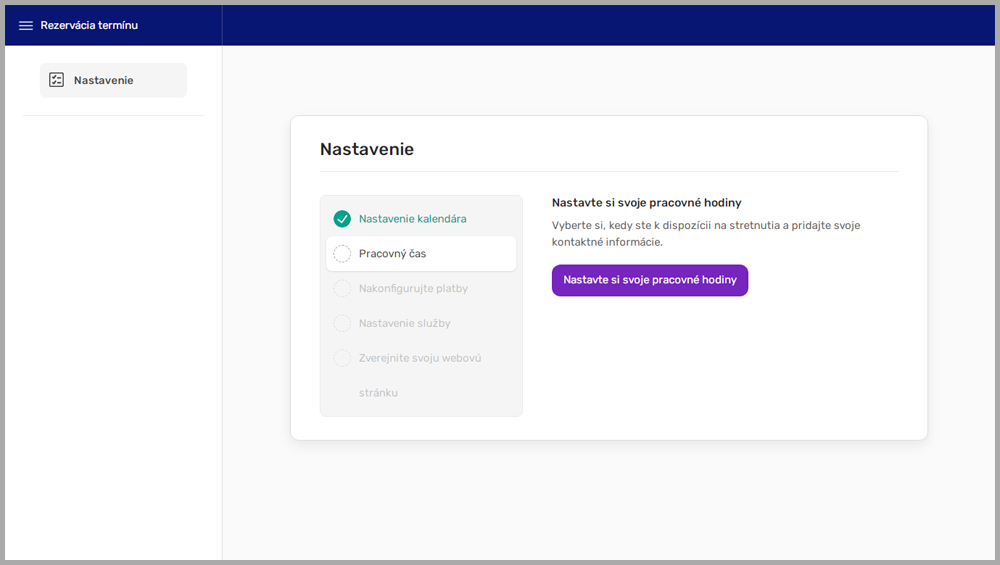1000x565 pixels.
Task: Open Zverejnite svoju webovú stránku step label
Action: 420,358
